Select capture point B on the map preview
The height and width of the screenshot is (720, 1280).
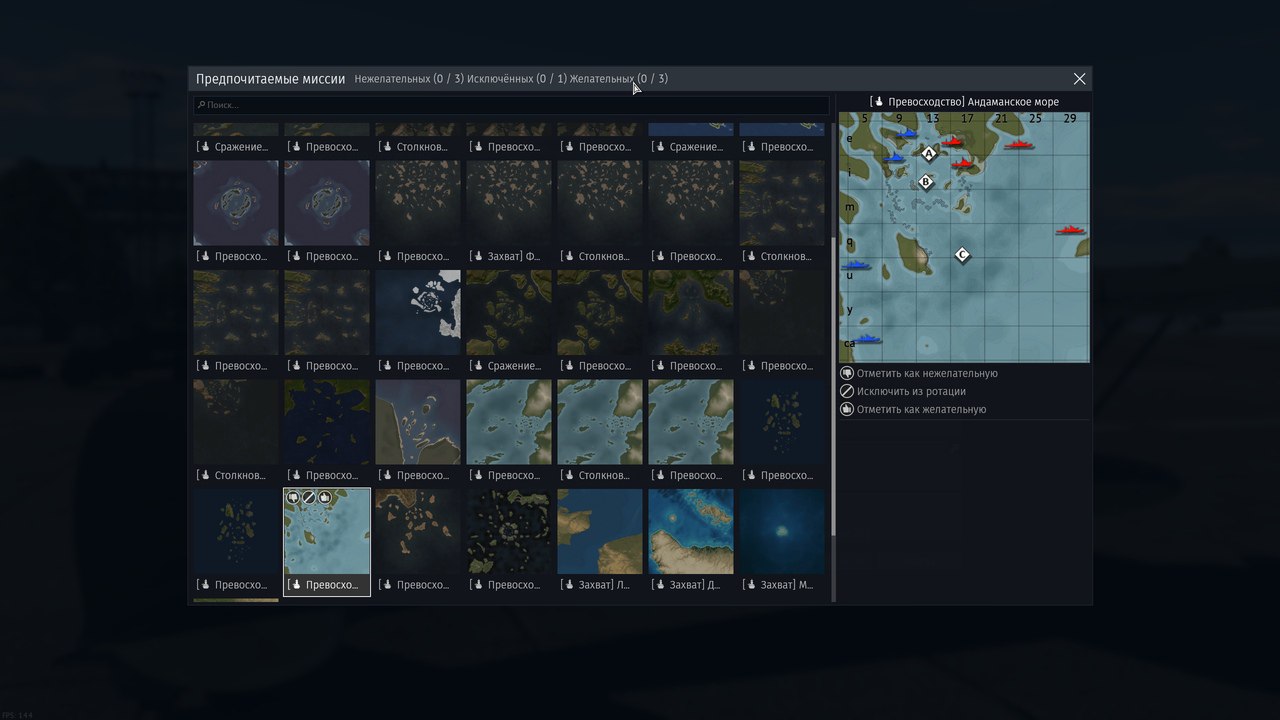pyautogui.click(x=926, y=182)
